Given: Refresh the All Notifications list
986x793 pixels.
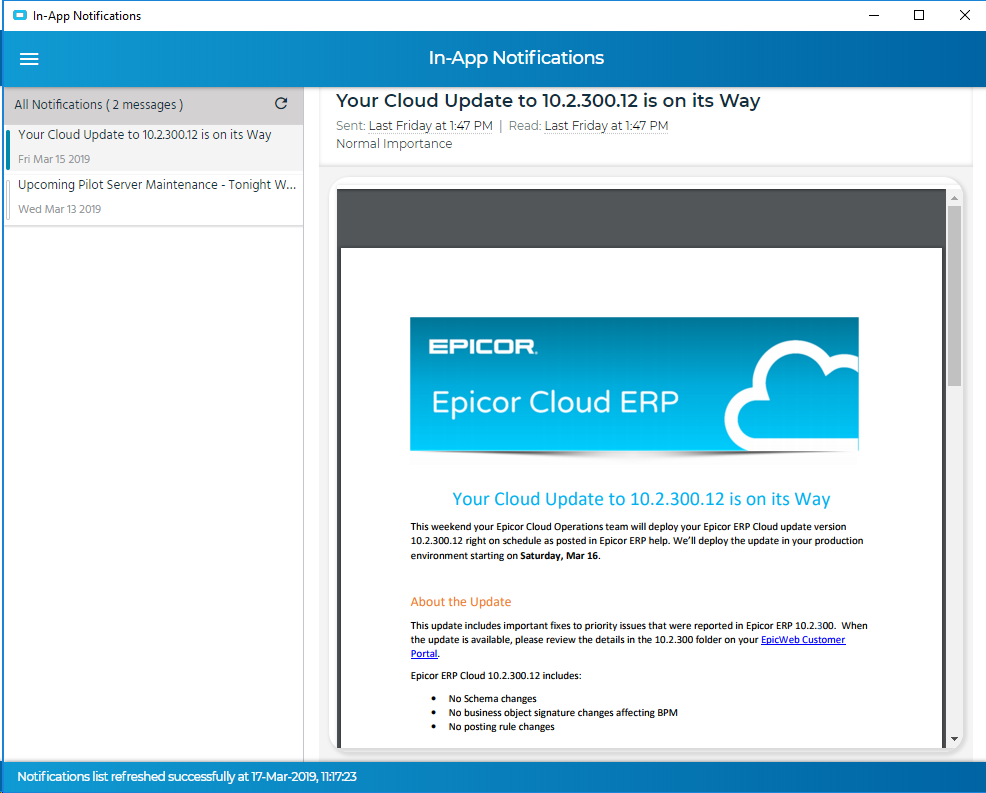Looking at the screenshot, I should click(x=281, y=104).
